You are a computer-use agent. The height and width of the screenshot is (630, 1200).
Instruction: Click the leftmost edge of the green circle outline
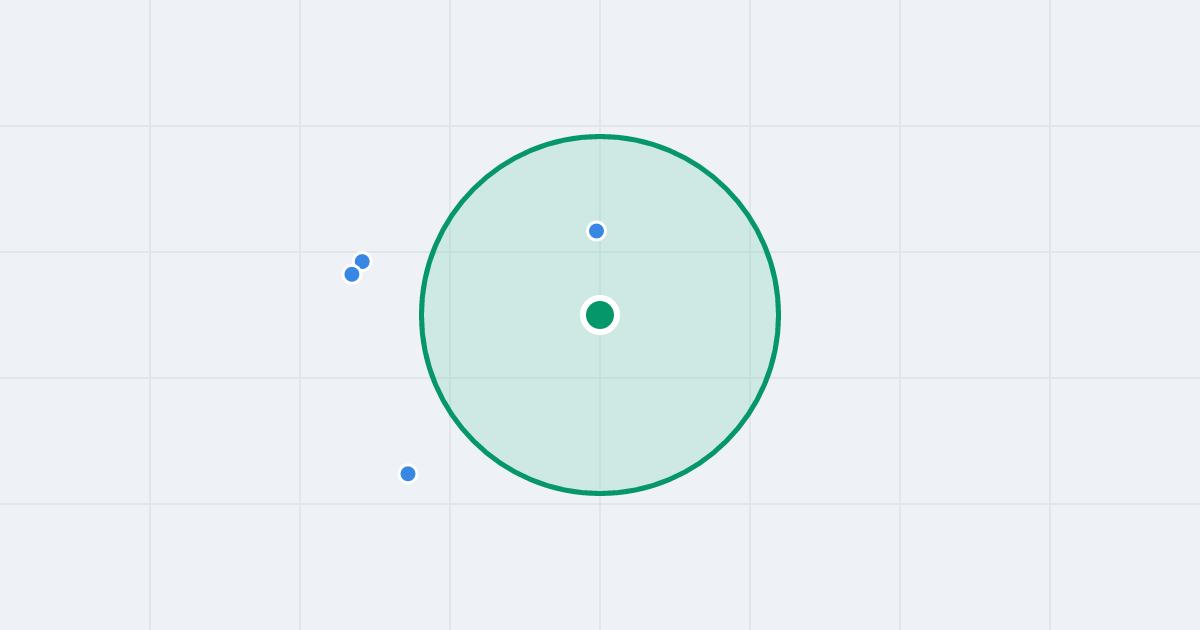422,315
